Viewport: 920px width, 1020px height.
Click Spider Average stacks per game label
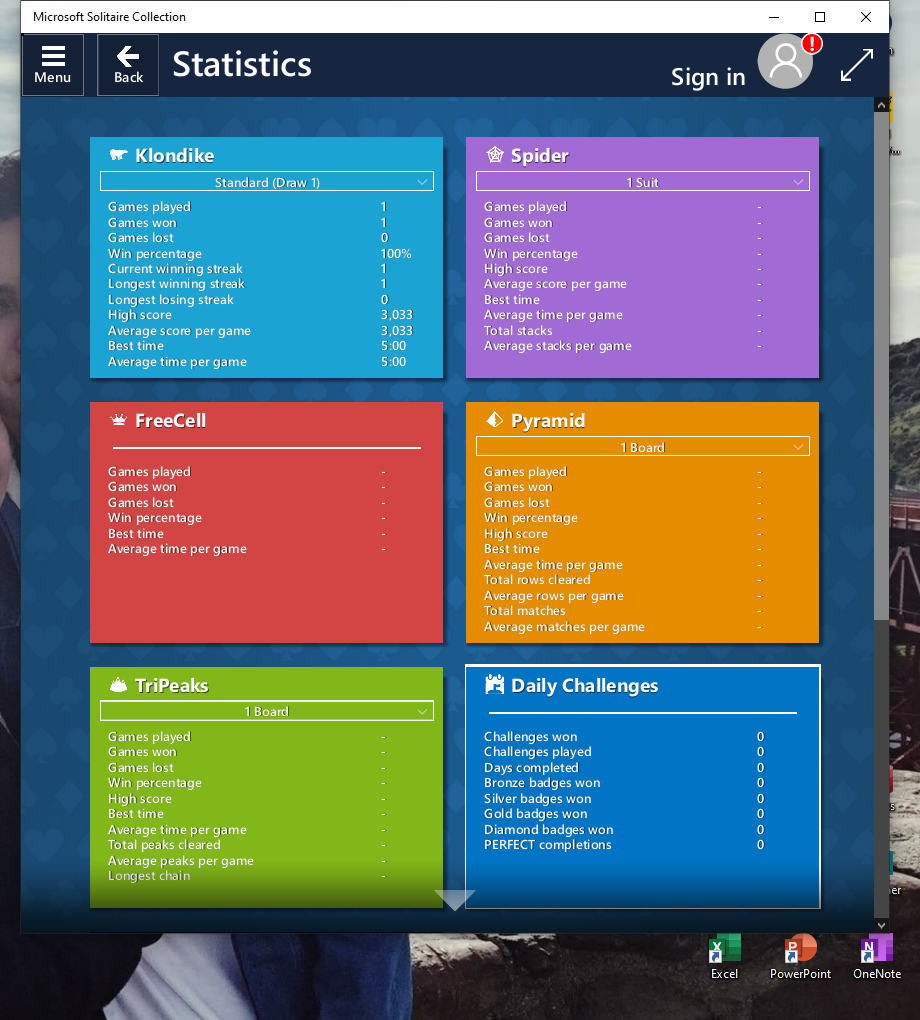(x=558, y=346)
